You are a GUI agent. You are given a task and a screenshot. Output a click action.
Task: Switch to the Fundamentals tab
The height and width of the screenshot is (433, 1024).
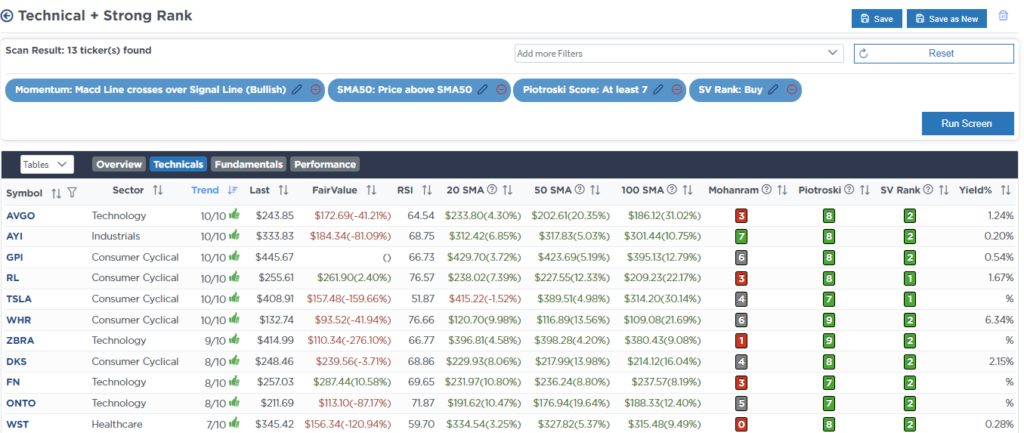[x=248, y=165]
